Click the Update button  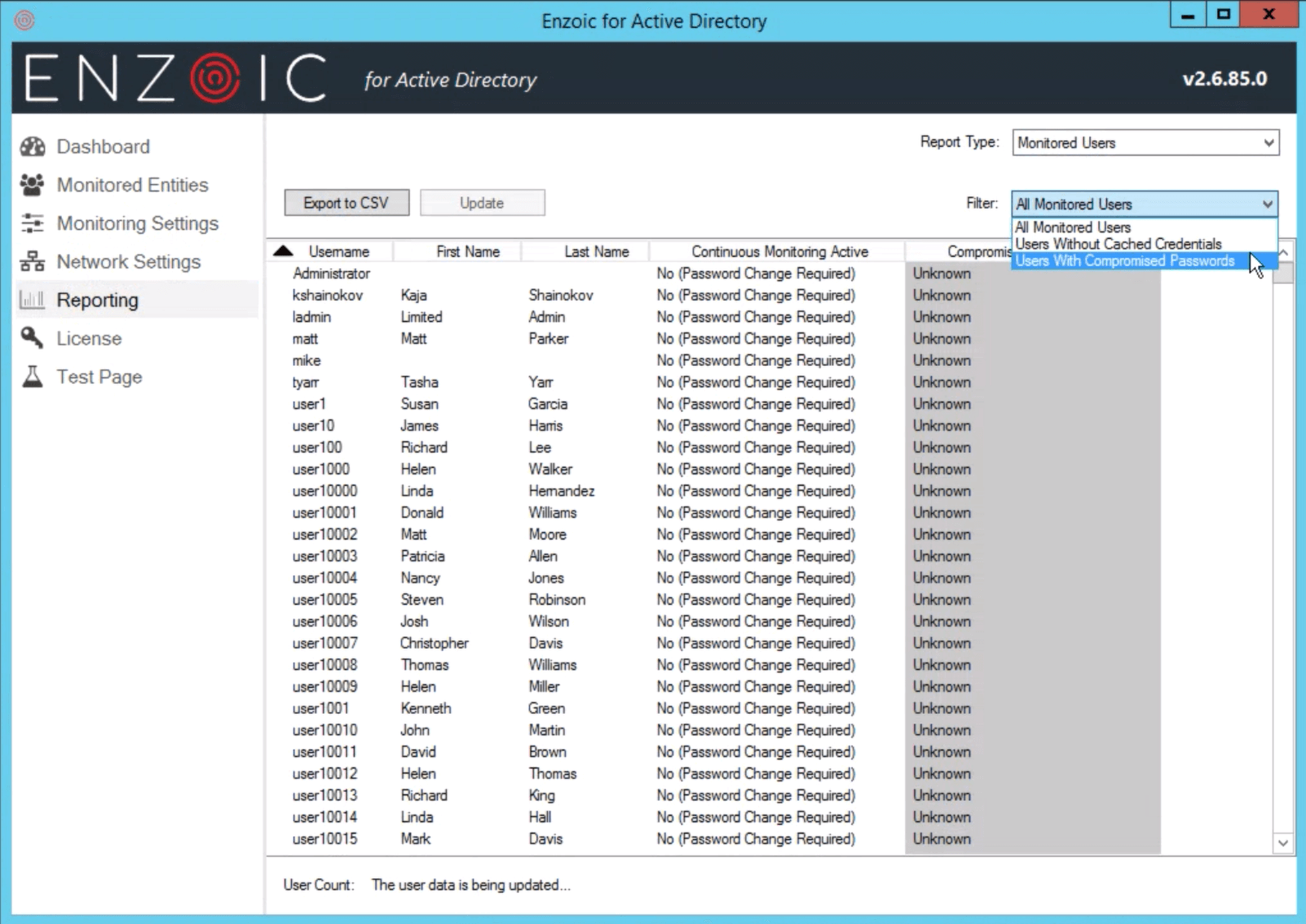click(482, 203)
